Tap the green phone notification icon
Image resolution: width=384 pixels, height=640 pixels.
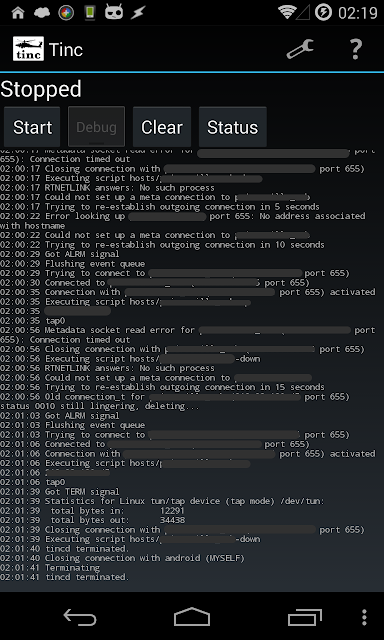click(x=90, y=13)
